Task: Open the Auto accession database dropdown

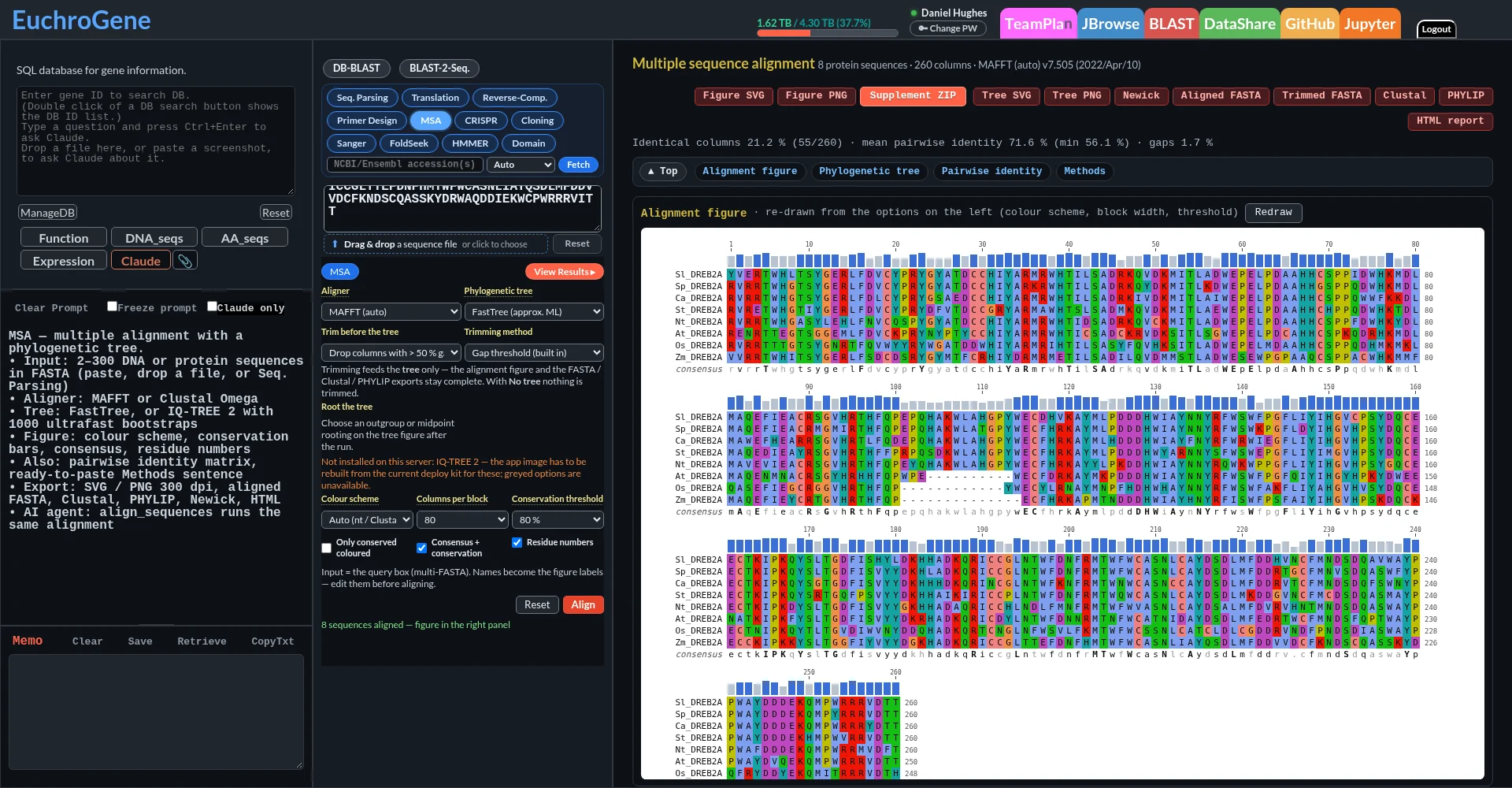Action: click(x=521, y=165)
